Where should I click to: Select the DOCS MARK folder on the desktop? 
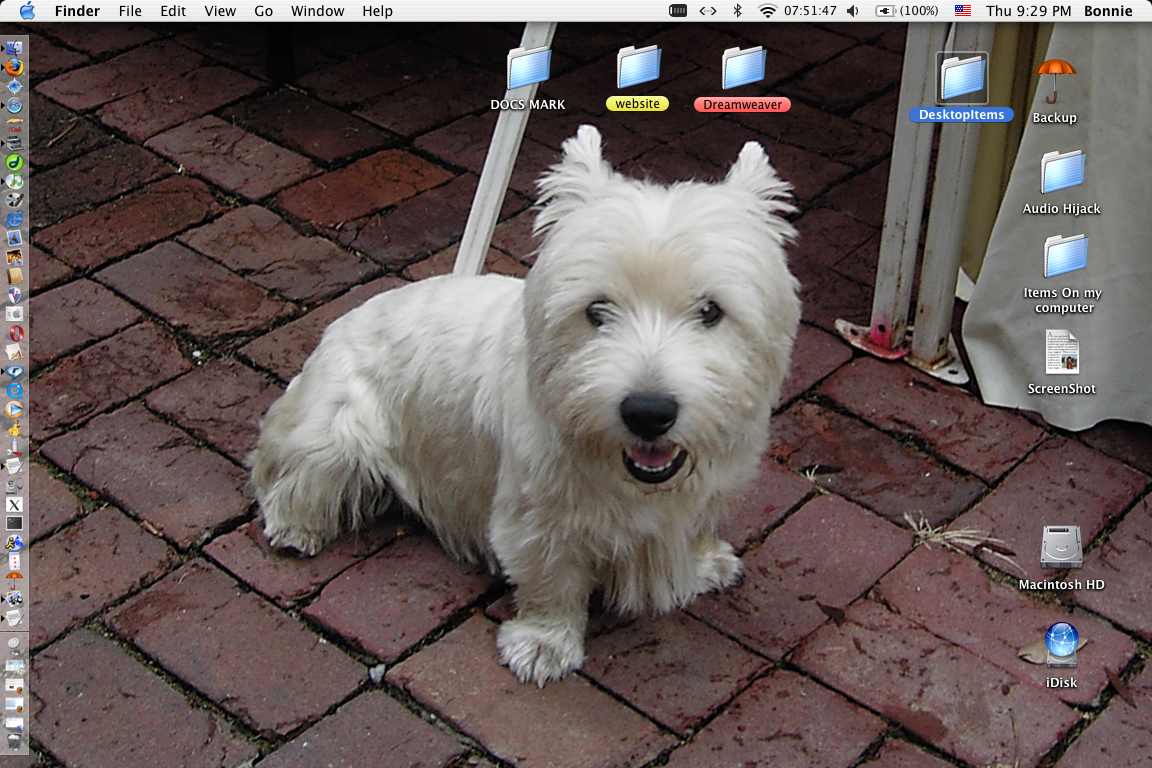[x=528, y=69]
